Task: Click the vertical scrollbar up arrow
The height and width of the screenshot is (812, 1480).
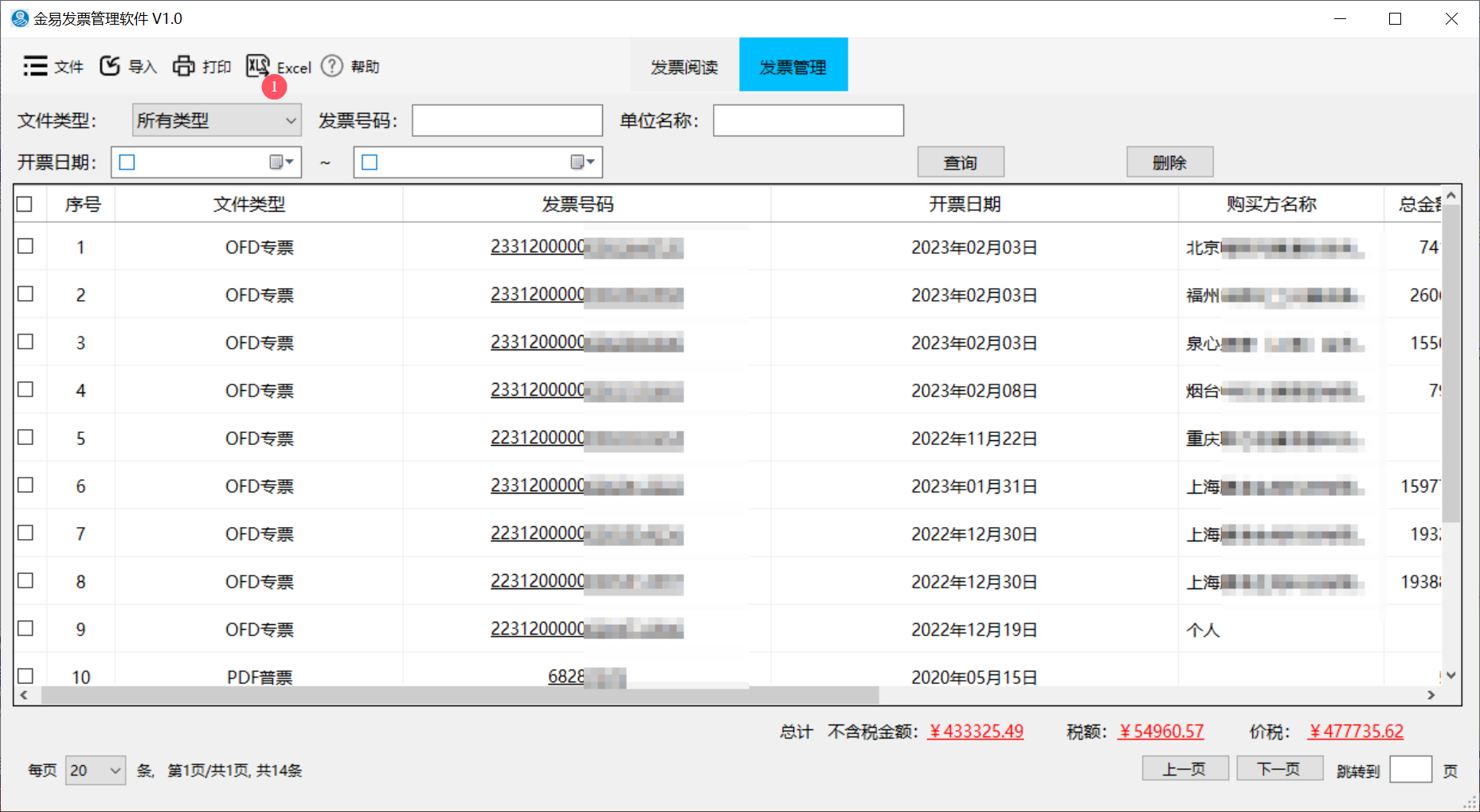Action: [x=1451, y=195]
